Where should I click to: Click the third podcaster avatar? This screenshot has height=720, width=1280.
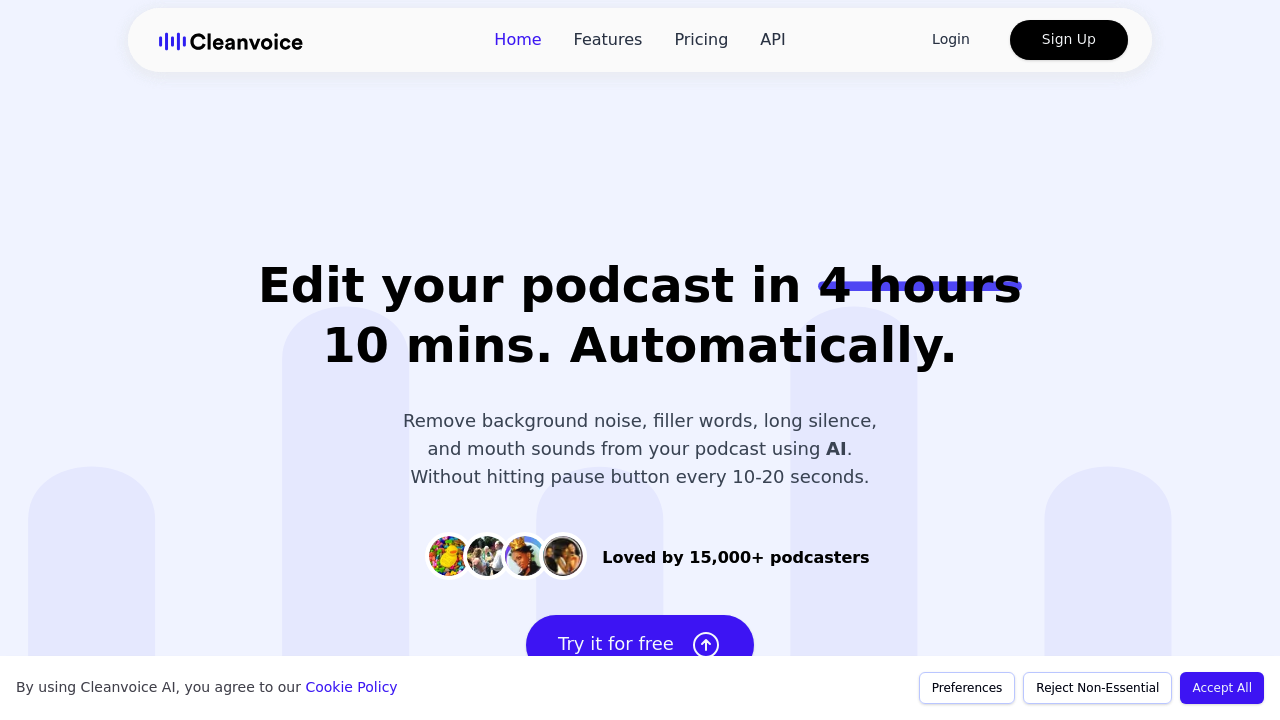tap(525, 555)
